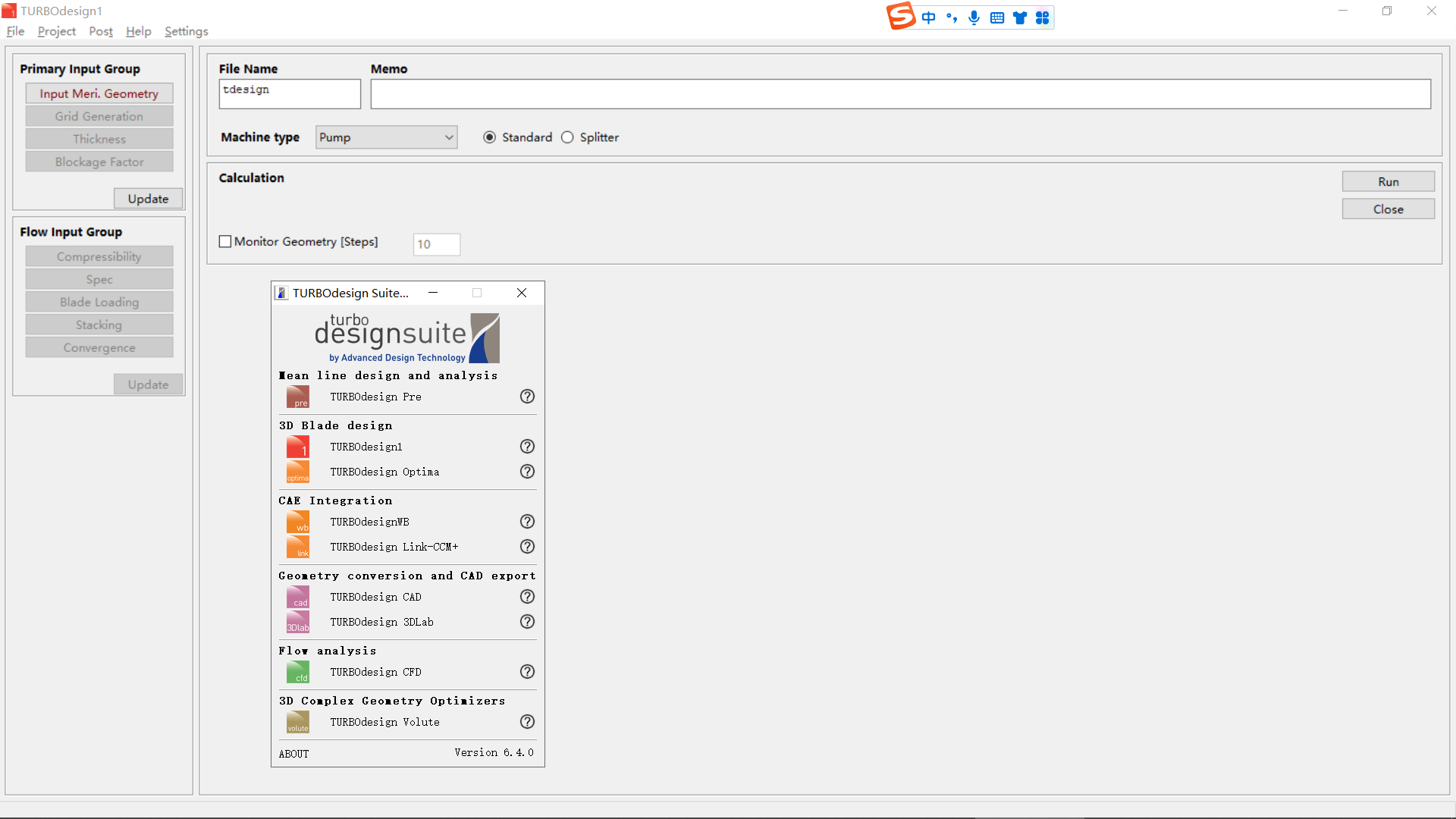Click the Sogou S input method logo
The image size is (1456, 819).
901,16
